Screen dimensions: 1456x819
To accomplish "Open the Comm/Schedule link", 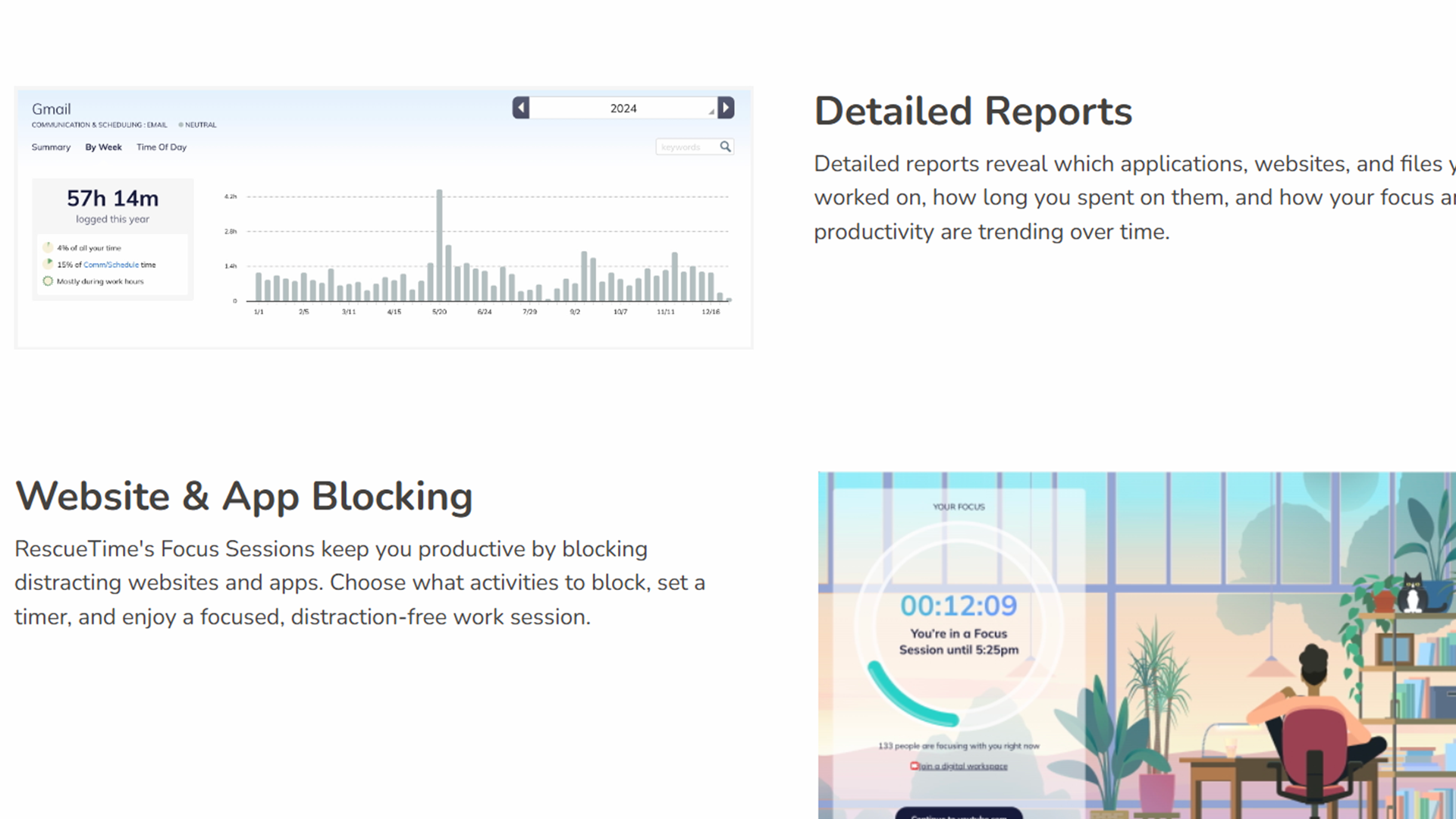I will [111, 265].
